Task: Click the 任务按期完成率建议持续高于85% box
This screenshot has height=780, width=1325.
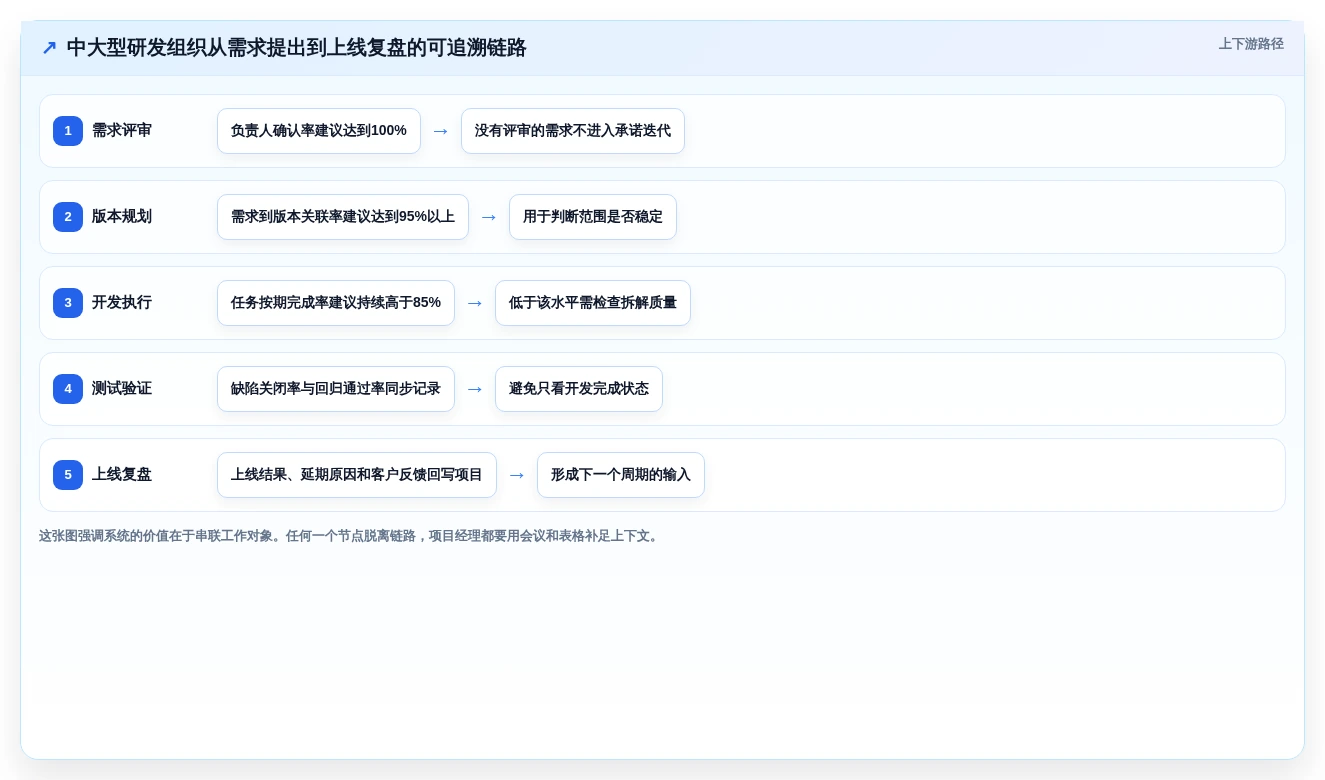Action: click(x=336, y=303)
